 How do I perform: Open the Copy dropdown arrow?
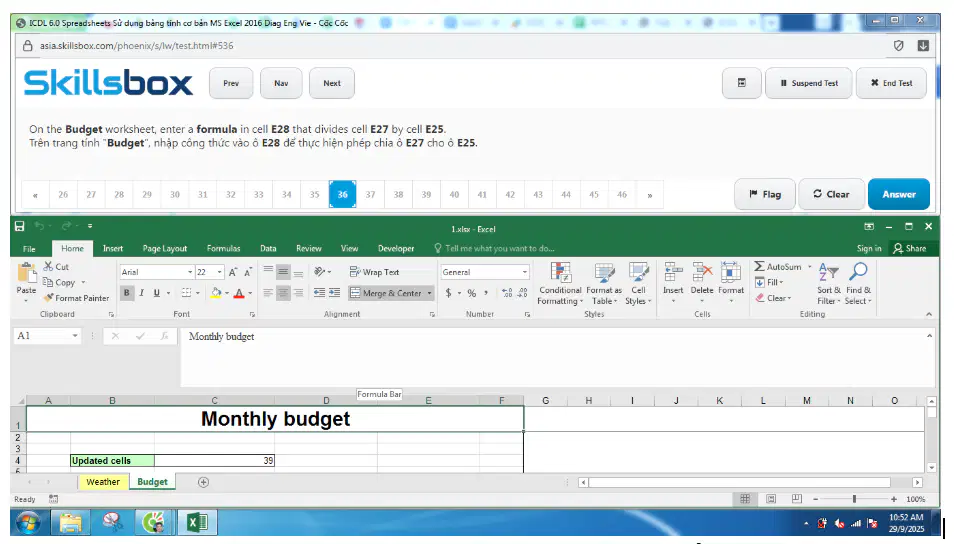click(83, 282)
